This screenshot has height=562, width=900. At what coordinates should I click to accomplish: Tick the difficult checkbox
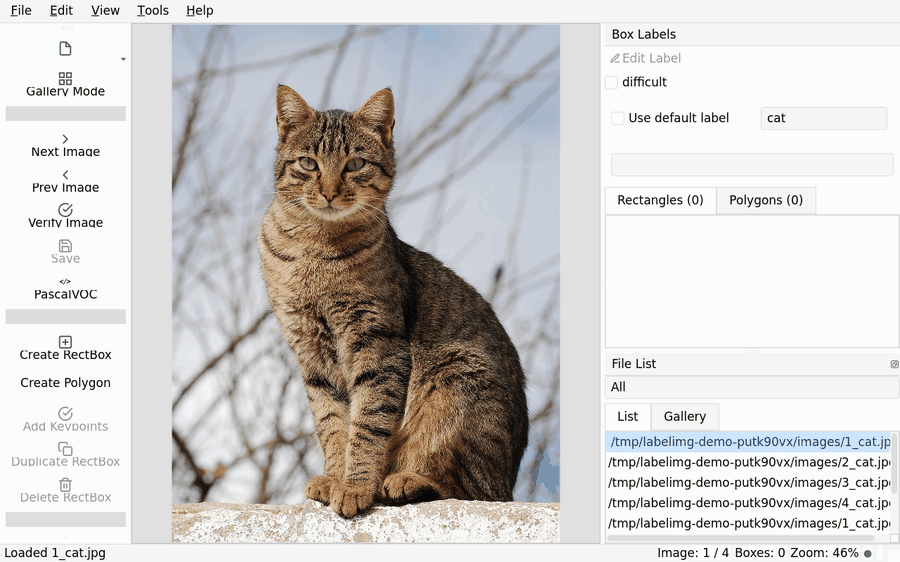[x=612, y=82]
